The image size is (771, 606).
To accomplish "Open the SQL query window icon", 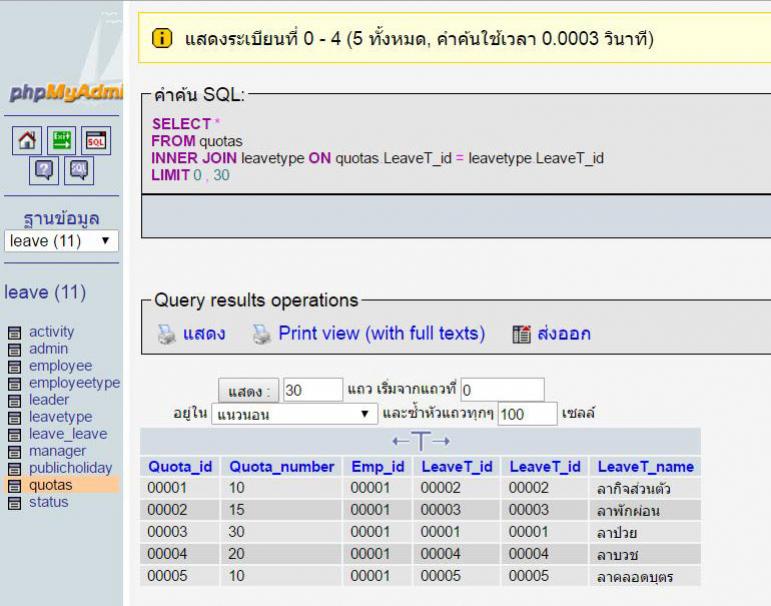I will 96,142.
